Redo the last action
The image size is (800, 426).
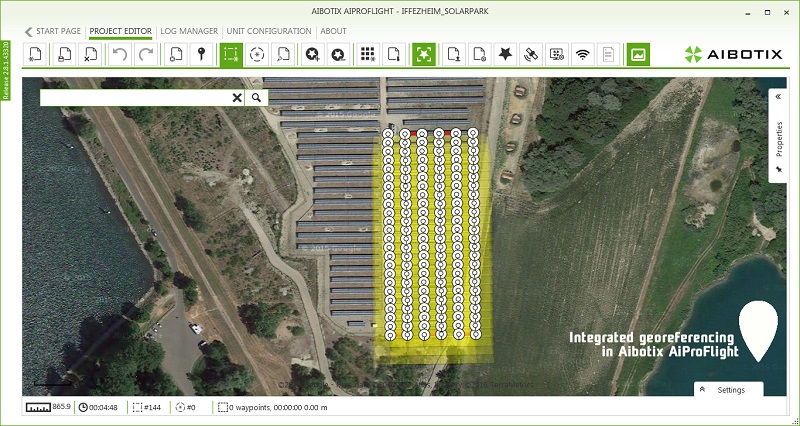(x=145, y=54)
